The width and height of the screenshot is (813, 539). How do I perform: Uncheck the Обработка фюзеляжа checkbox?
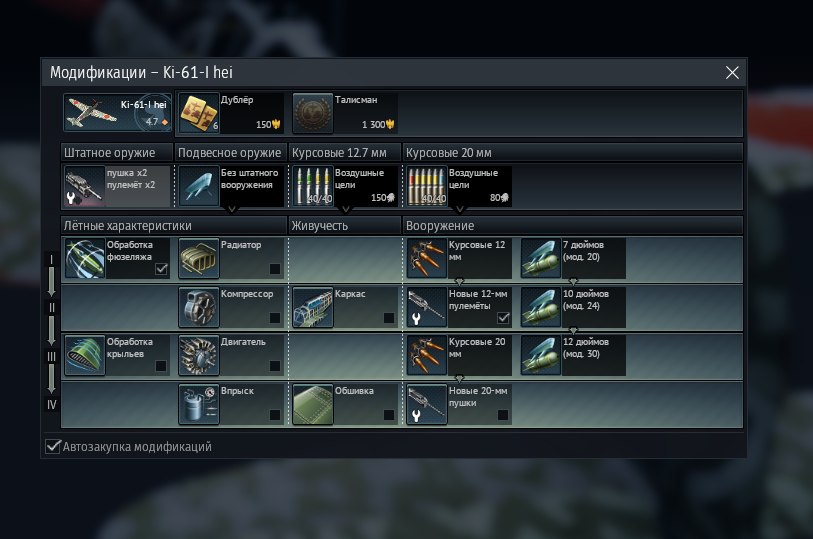click(161, 268)
